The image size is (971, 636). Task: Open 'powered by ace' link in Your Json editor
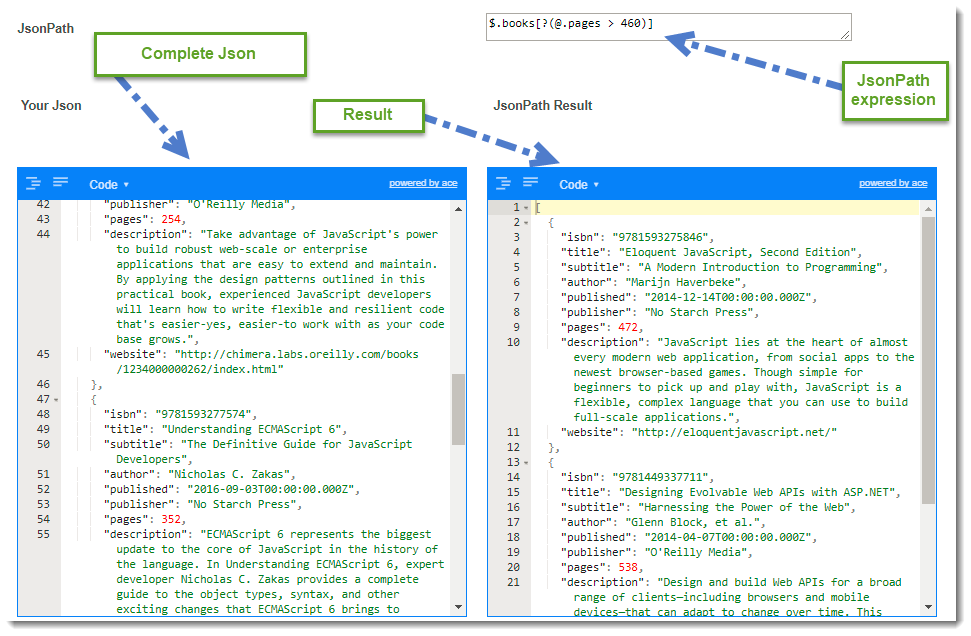click(423, 184)
